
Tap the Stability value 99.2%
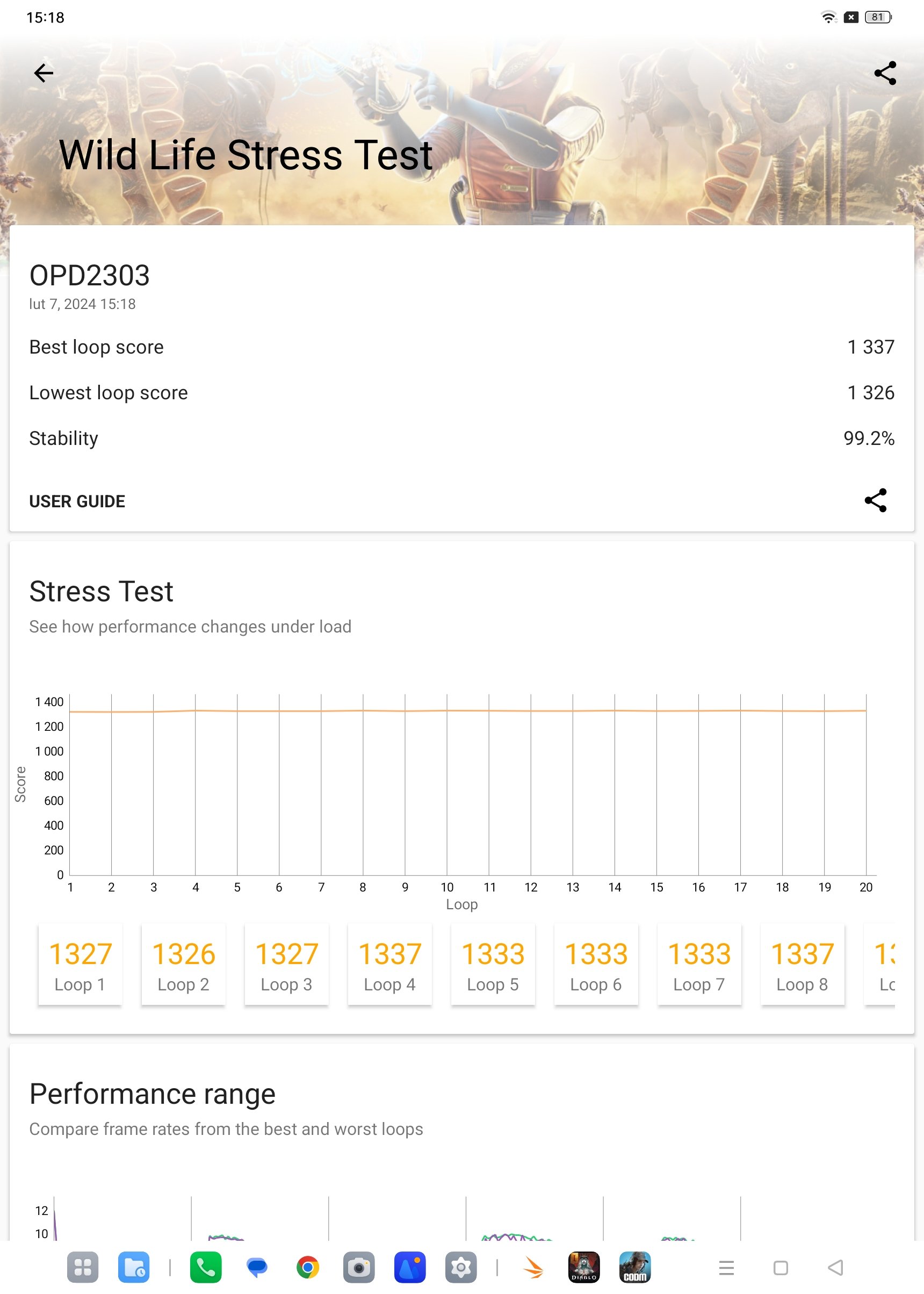pyautogui.click(x=869, y=438)
